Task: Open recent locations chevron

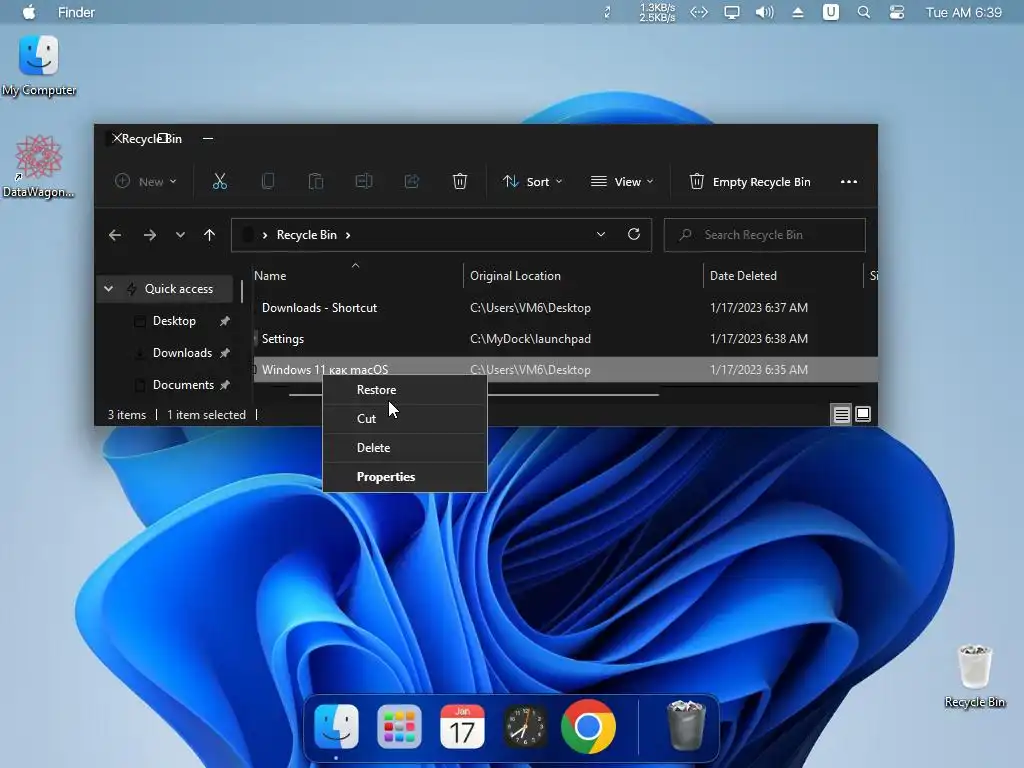Action: (180, 235)
